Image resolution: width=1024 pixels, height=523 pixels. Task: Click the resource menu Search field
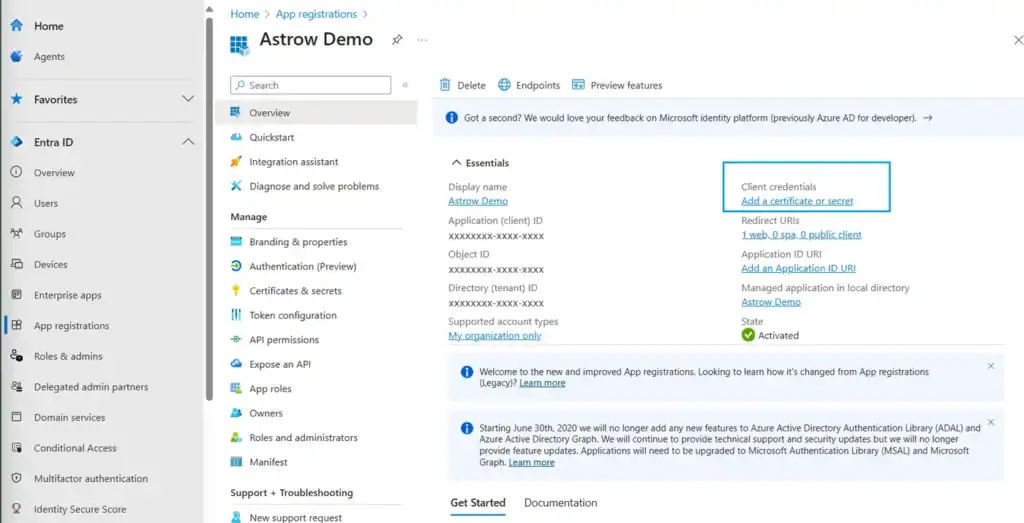tap(311, 85)
